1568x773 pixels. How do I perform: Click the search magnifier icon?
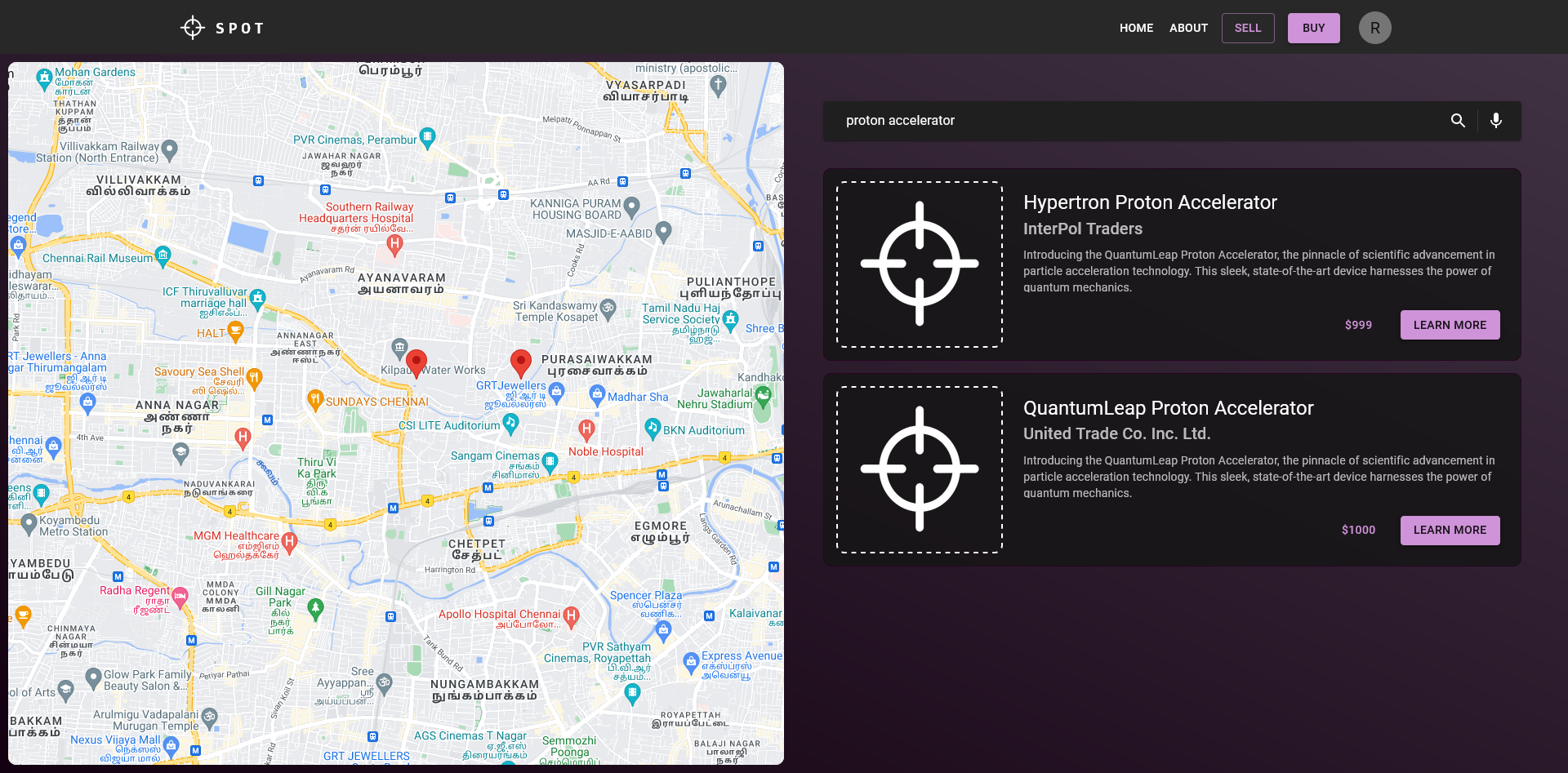pos(1459,120)
